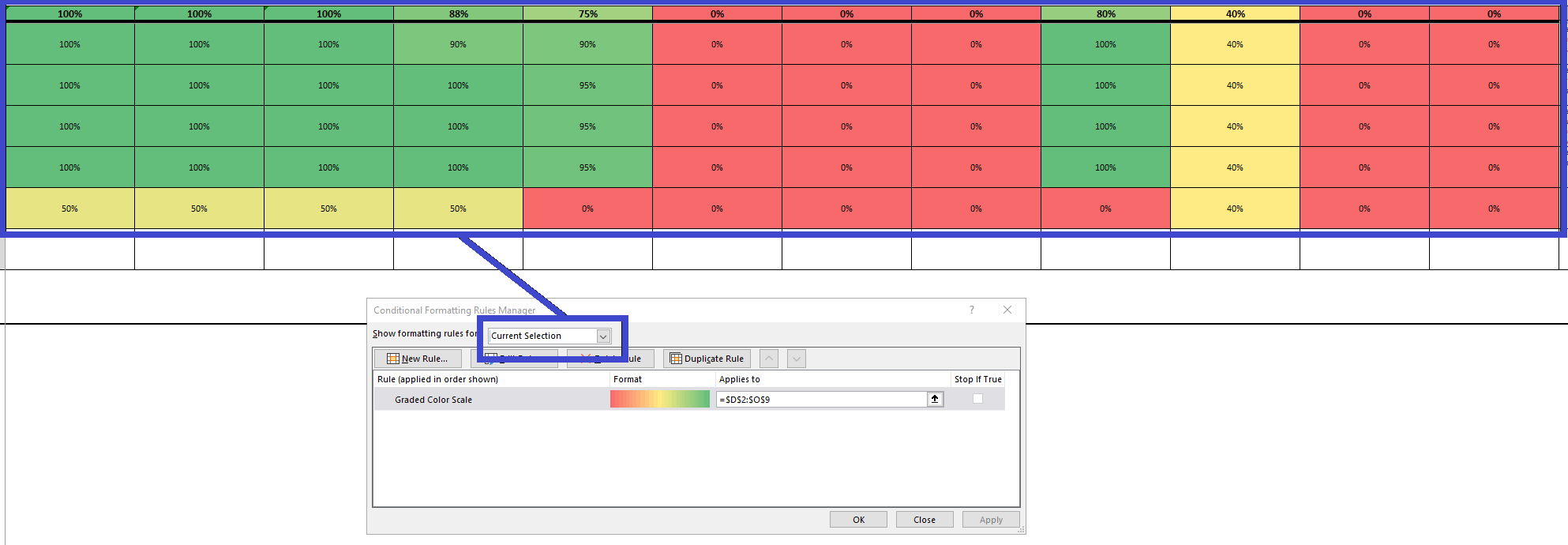1568x545 pixels.
Task: Select the 90% cell under the 75% header
Action: point(588,44)
